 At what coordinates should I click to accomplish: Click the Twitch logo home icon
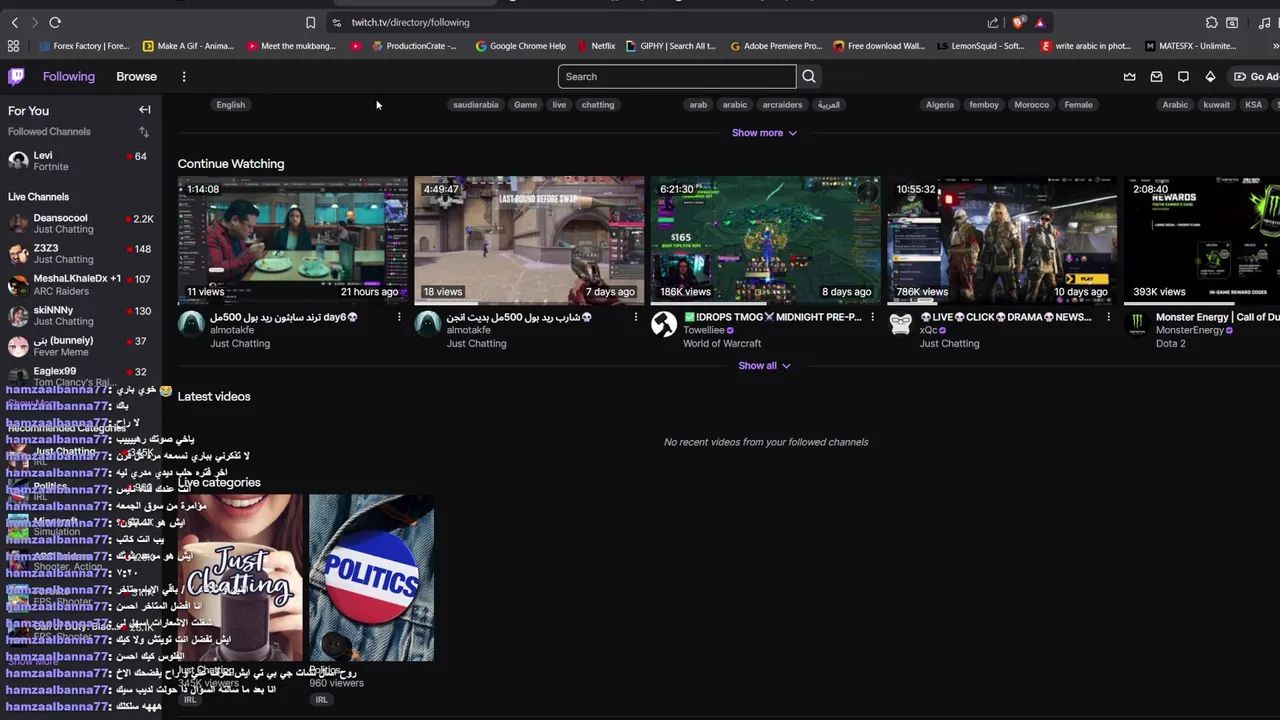pos(16,76)
